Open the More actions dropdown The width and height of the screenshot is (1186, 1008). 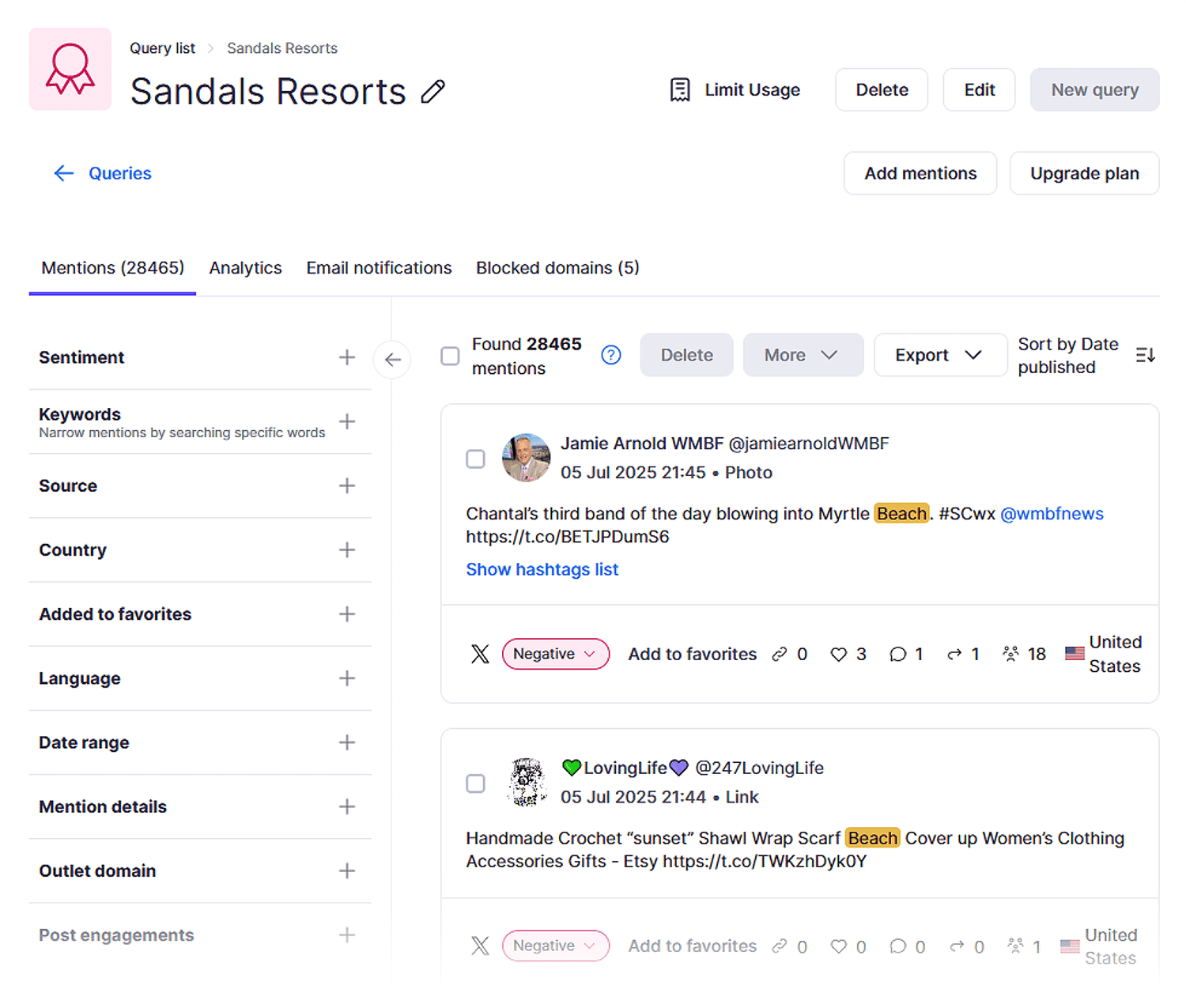coord(803,356)
